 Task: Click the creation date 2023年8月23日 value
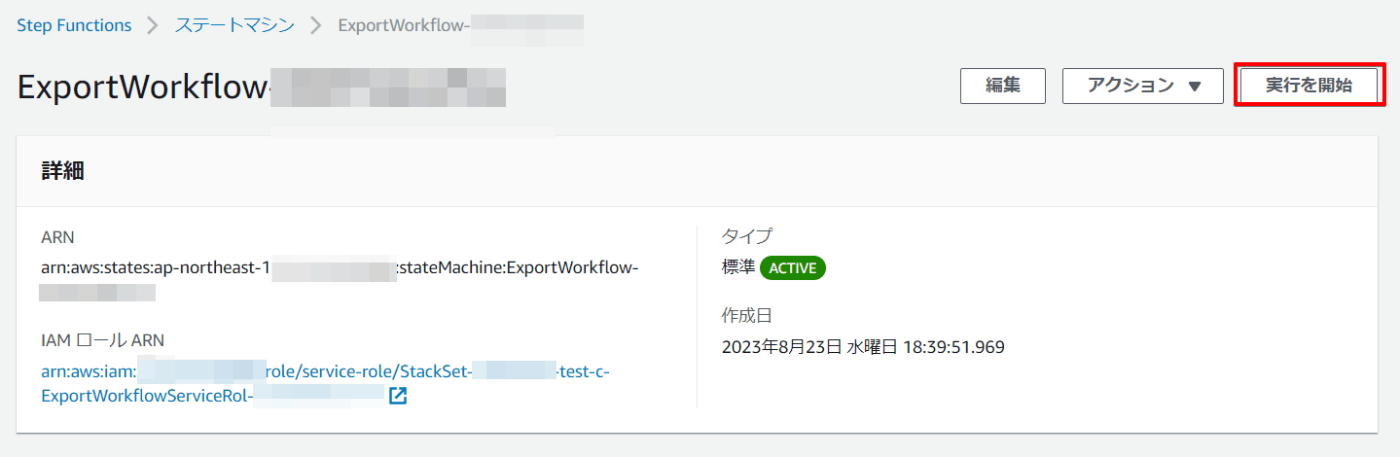pos(863,347)
